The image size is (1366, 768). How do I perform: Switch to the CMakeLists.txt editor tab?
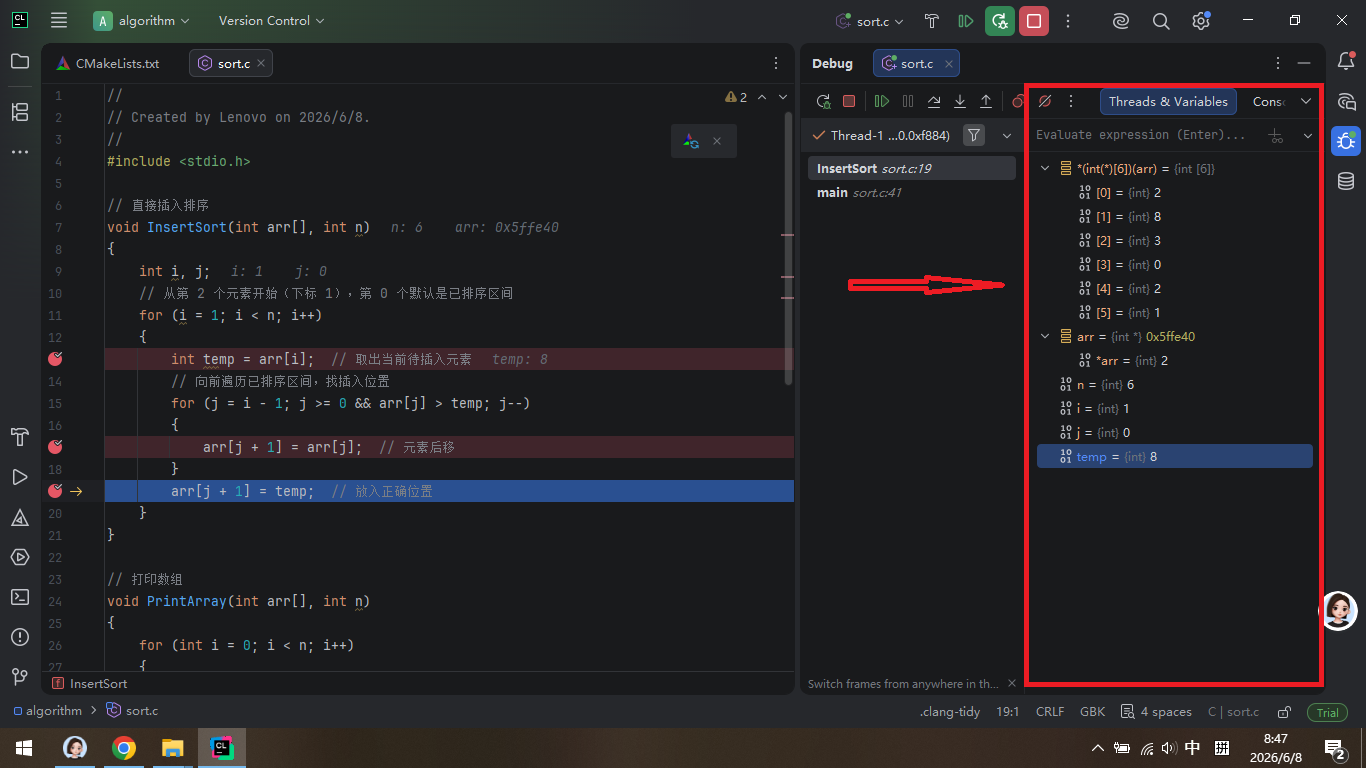(x=108, y=63)
